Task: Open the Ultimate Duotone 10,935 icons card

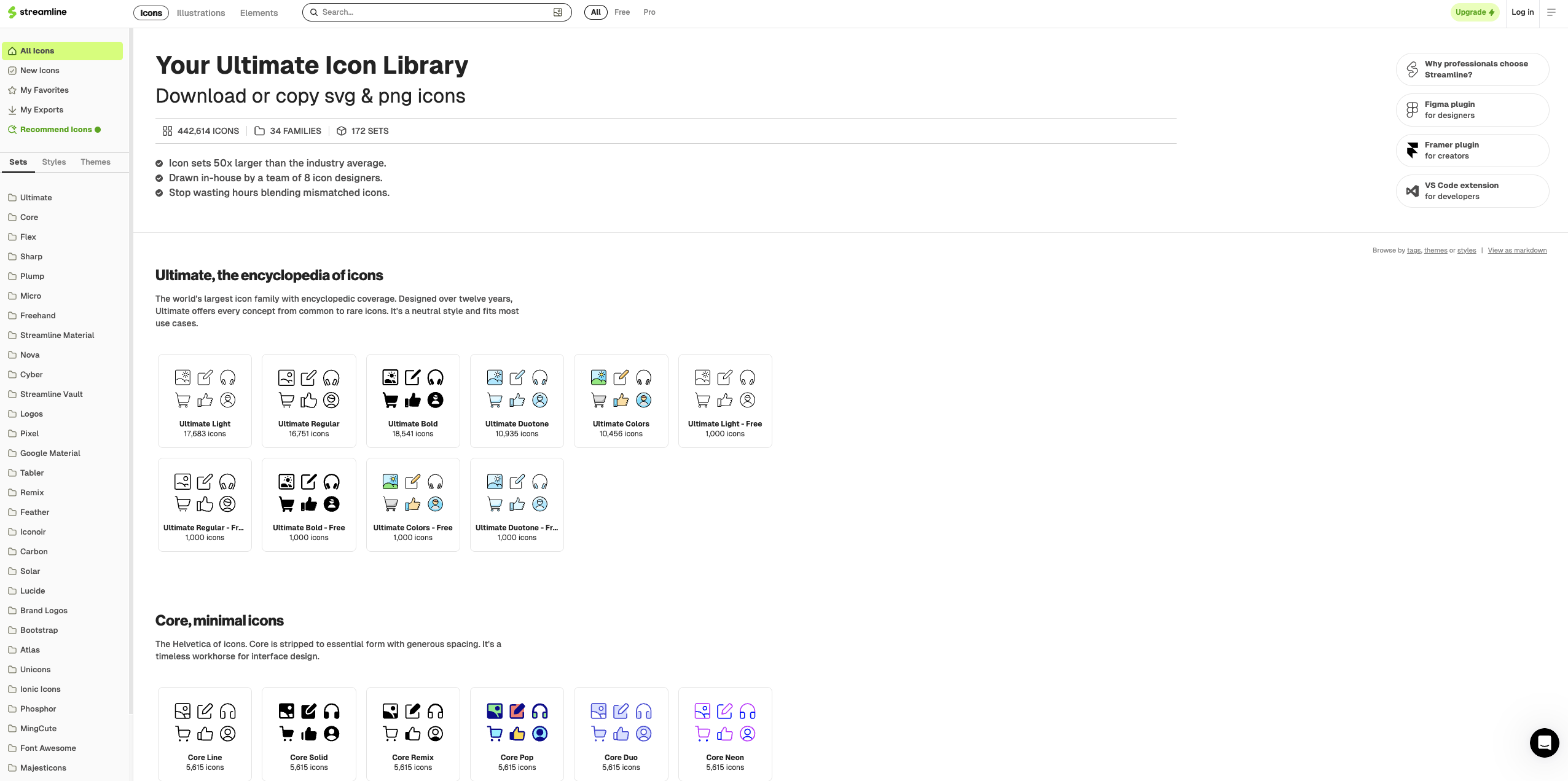Action: tap(517, 401)
